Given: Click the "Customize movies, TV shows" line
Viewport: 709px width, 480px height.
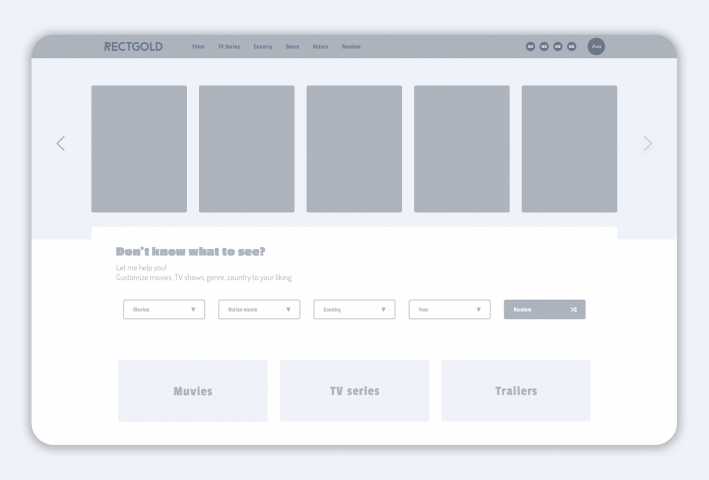Looking at the screenshot, I should point(203,278).
